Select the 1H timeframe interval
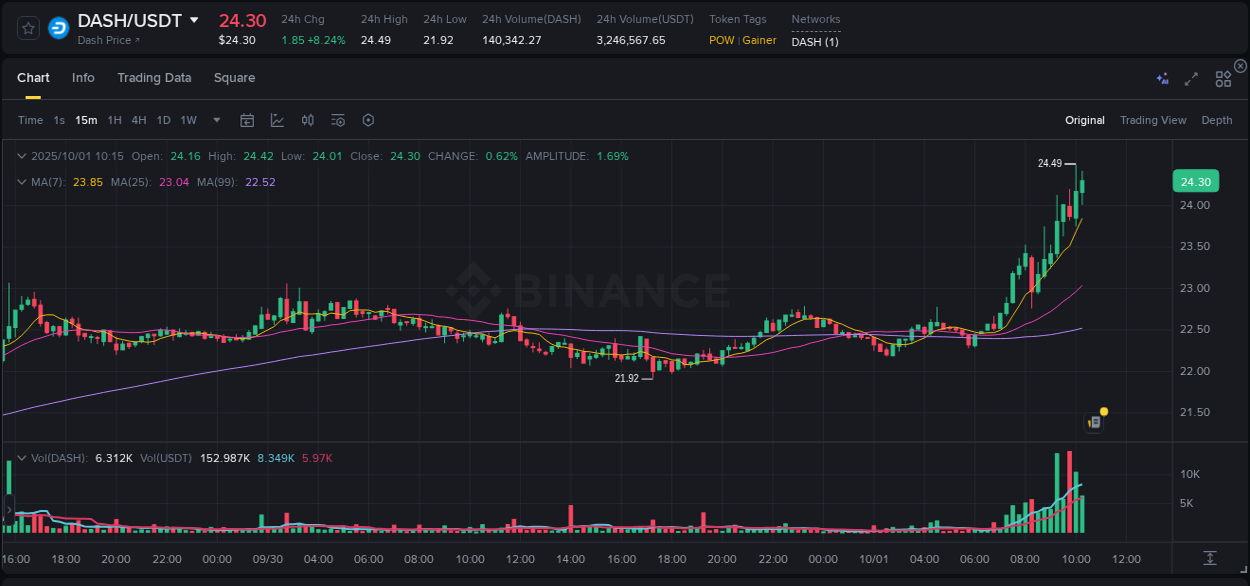Image resolution: width=1250 pixels, height=586 pixels. [113, 119]
